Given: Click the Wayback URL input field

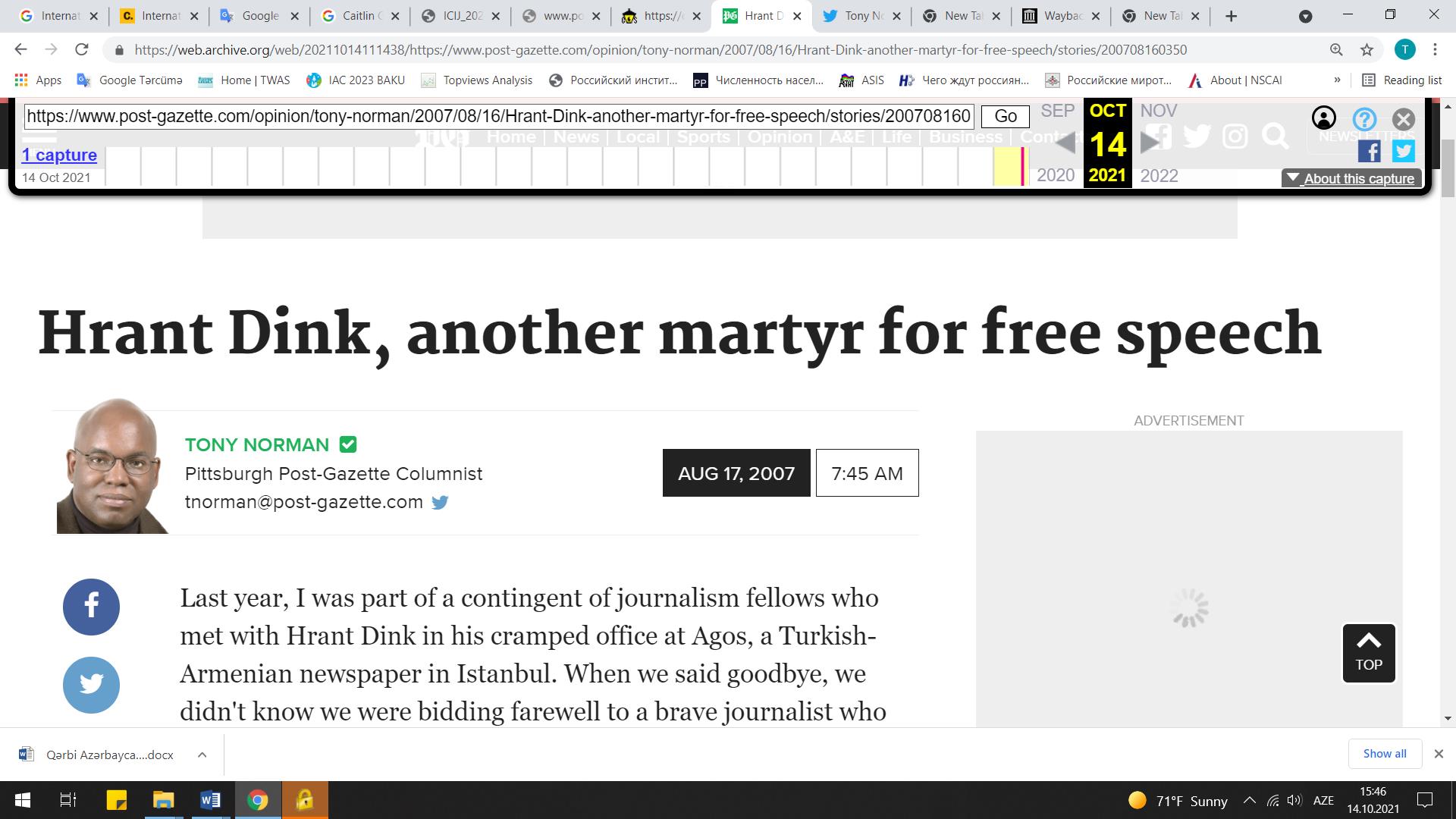Looking at the screenshot, I should pyautogui.click(x=499, y=116).
